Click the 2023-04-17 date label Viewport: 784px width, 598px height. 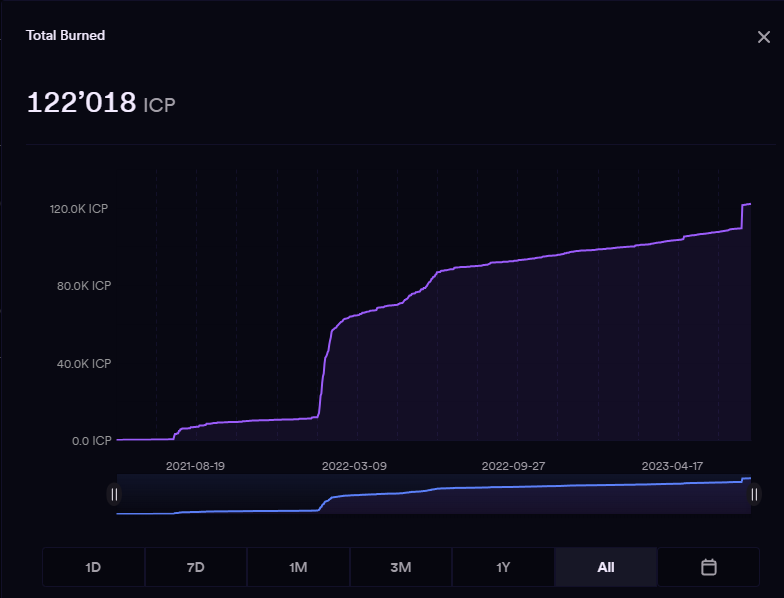pyautogui.click(x=673, y=466)
